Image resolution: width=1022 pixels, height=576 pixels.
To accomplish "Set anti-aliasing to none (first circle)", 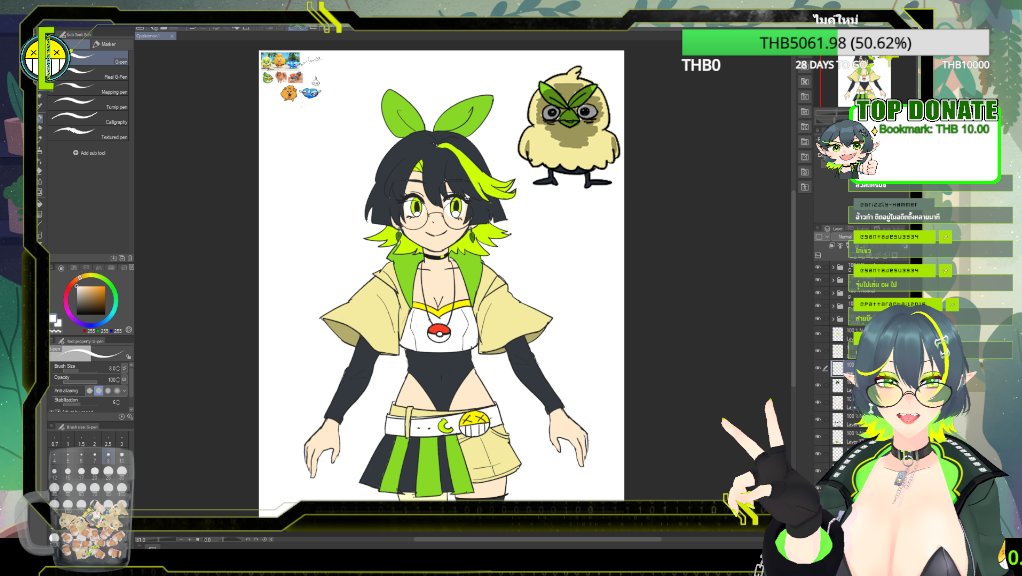I will point(90,390).
